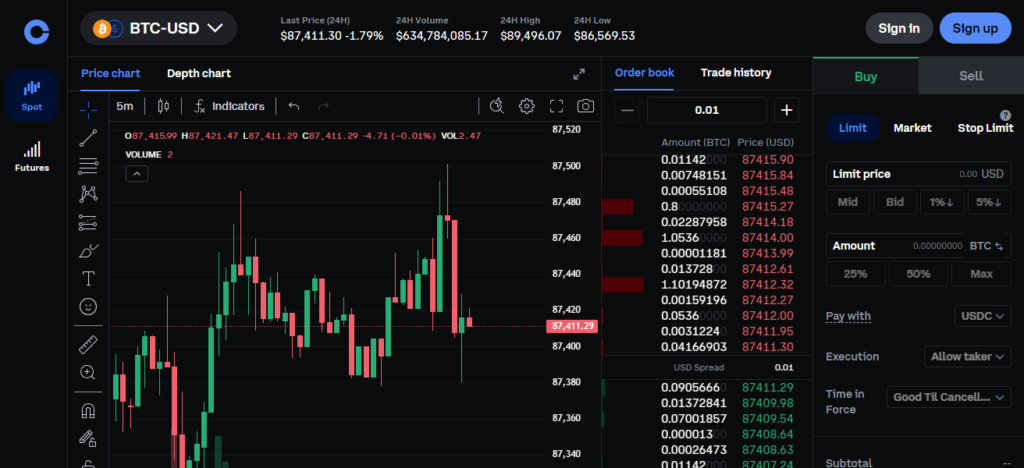Open candlestick chart style selector
1024x468 pixels.
[x=163, y=106]
